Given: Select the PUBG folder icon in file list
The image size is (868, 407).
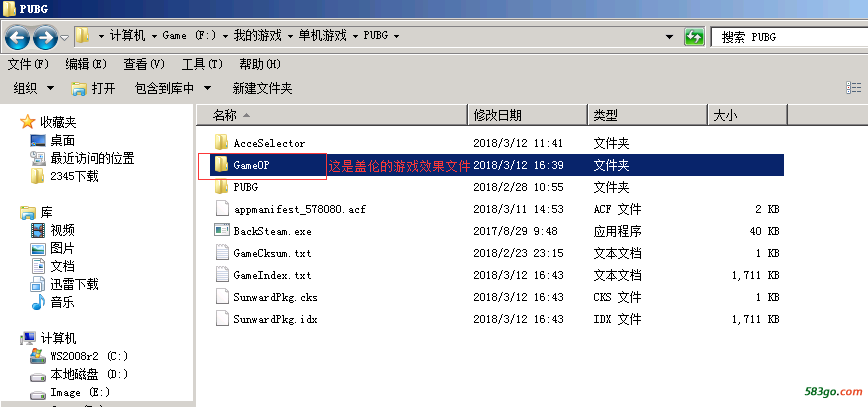Looking at the screenshot, I should tap(221, 187).
